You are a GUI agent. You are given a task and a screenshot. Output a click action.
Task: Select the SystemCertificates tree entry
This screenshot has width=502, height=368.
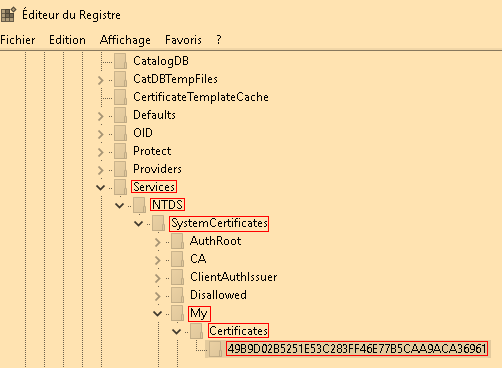click(219, 223)
